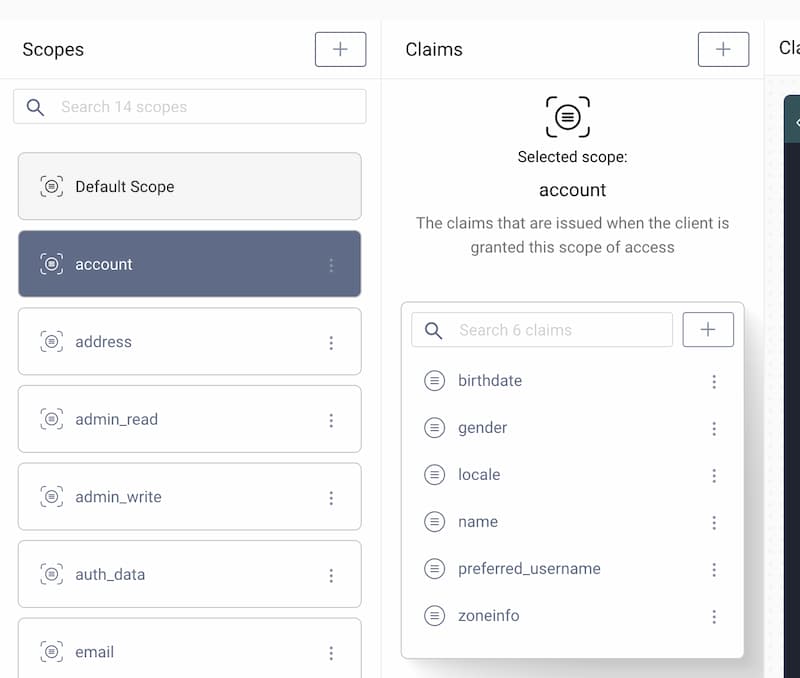Click the birthdate claim icon
Screen dimensions: 800x678
[434, 381]
